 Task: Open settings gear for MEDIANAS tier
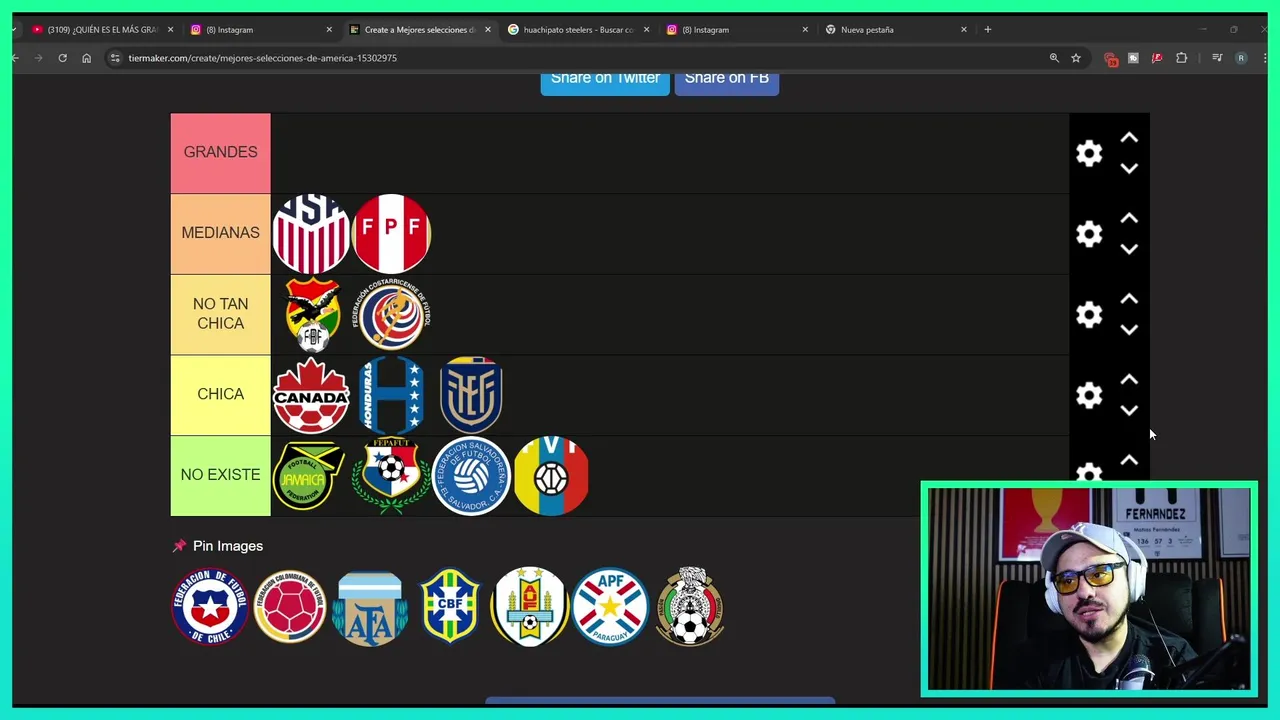tap(1089, 234)
